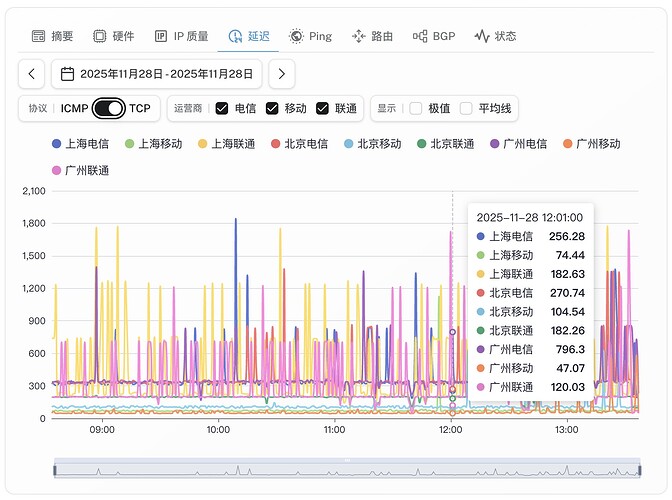Click the 10:00 x-axis time label
This screenshot has height=500, width=672.
218,430
